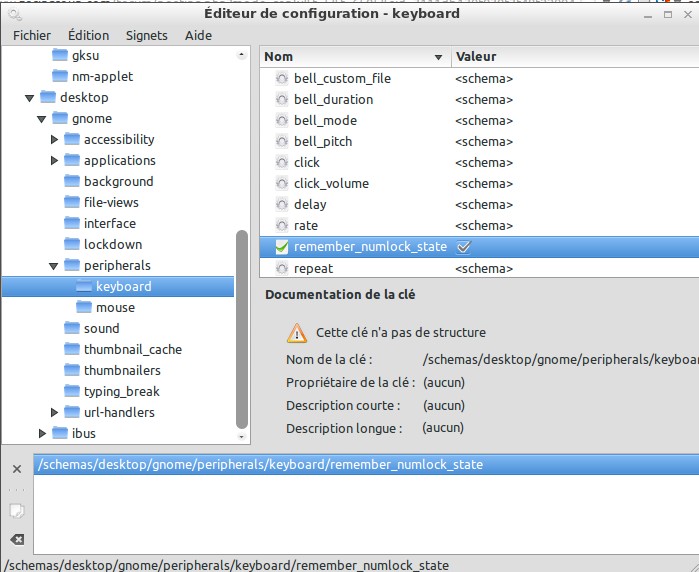Image resolution: width=699 pixels, height=572 pixels.
Task: Sort keys by the Nom column header
Action: tap(350, 57)
